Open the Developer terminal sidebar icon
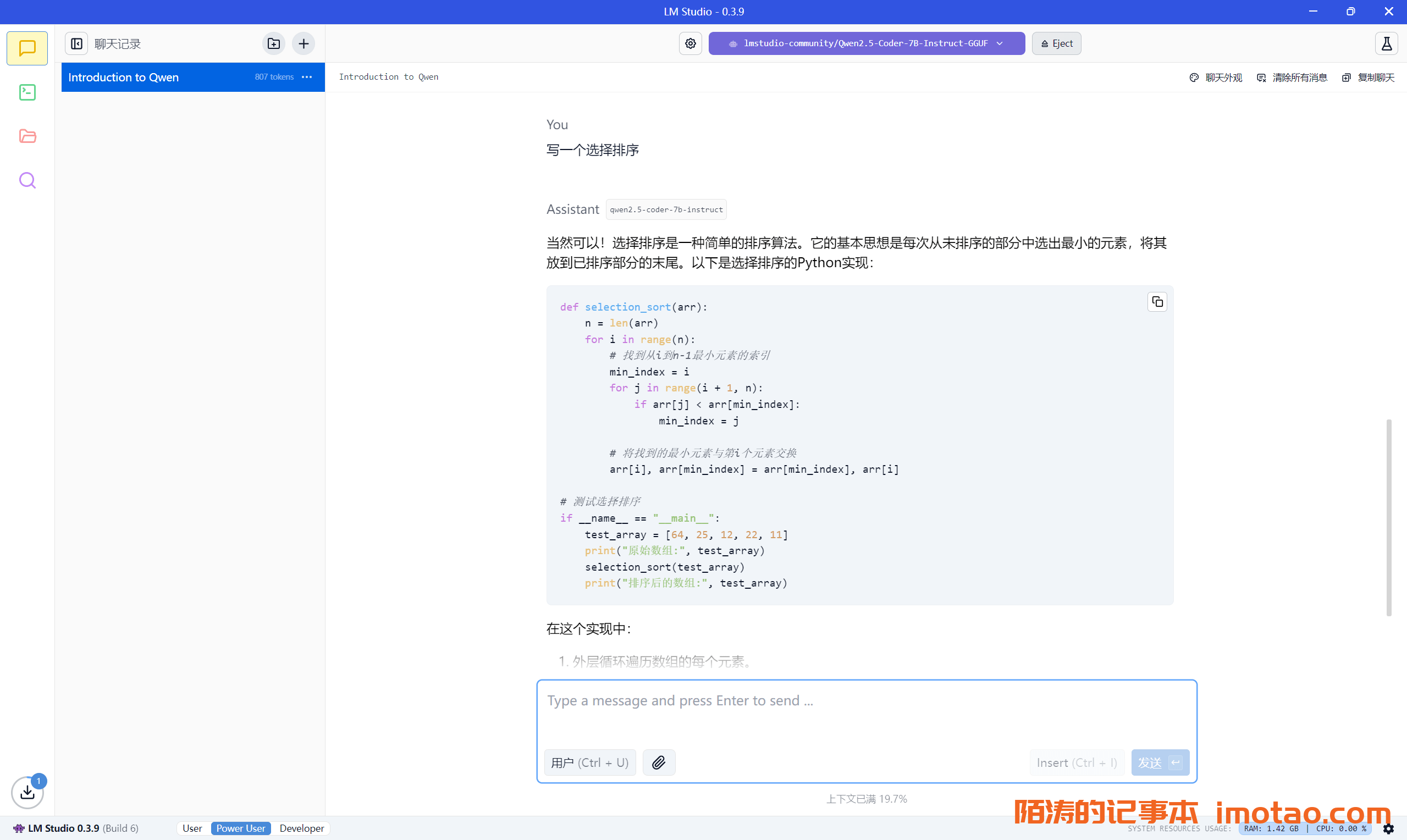The width and height of the screenshot is (1407, 840). 27,92
